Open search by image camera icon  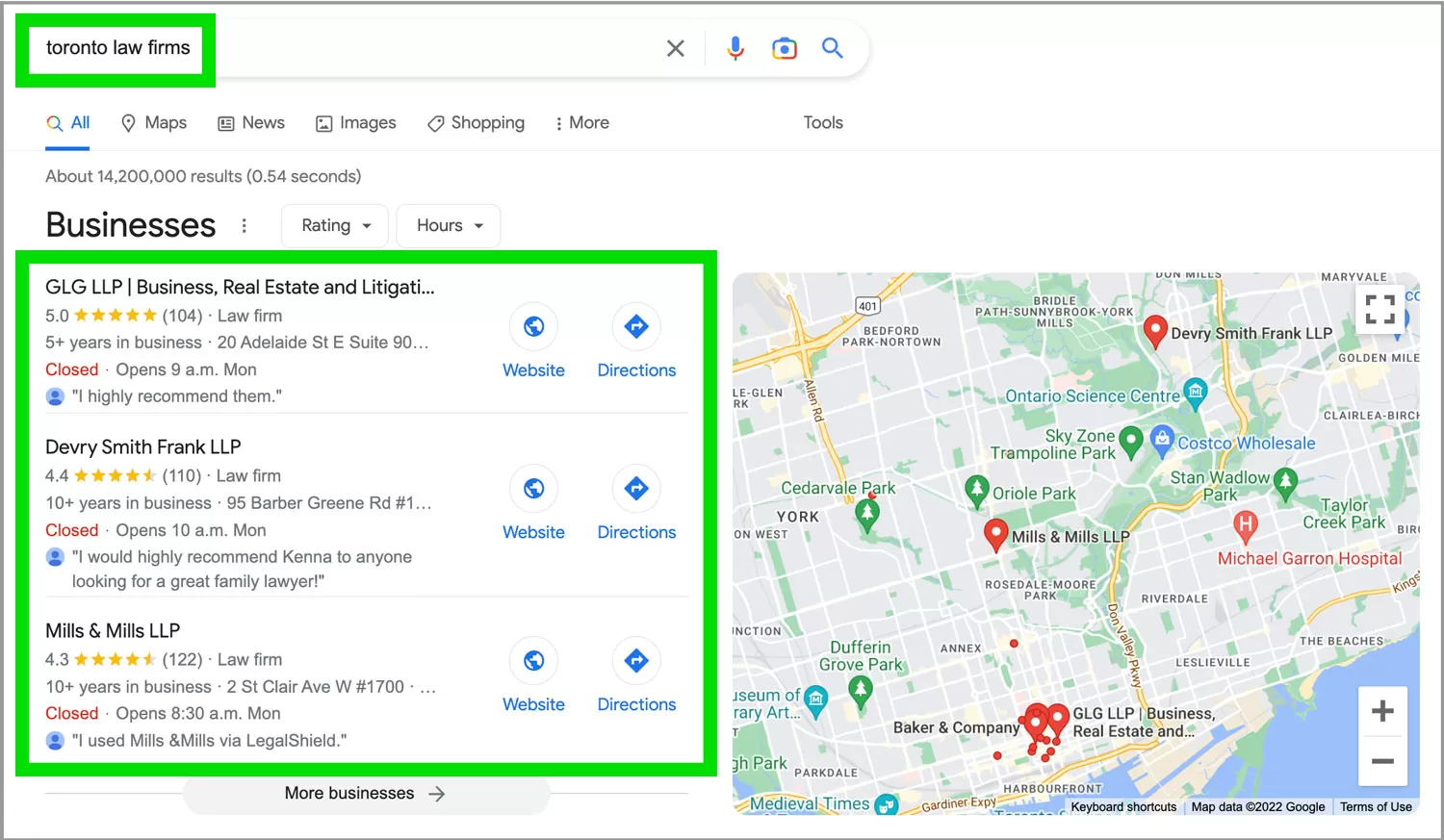(x=785, y=48)
